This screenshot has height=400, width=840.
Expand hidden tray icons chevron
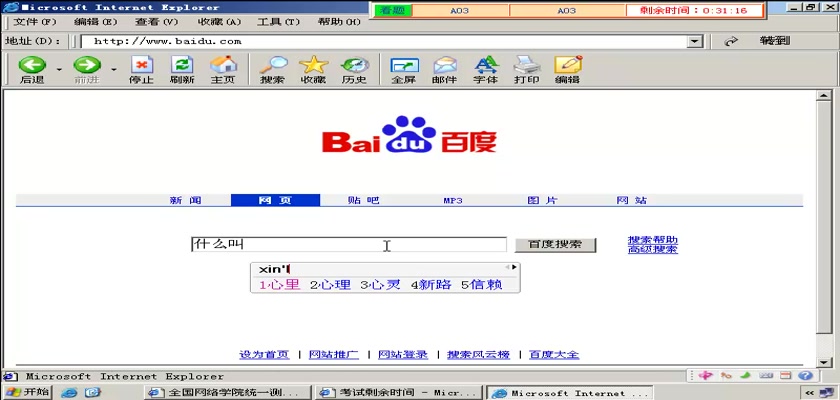pos(809,393)
